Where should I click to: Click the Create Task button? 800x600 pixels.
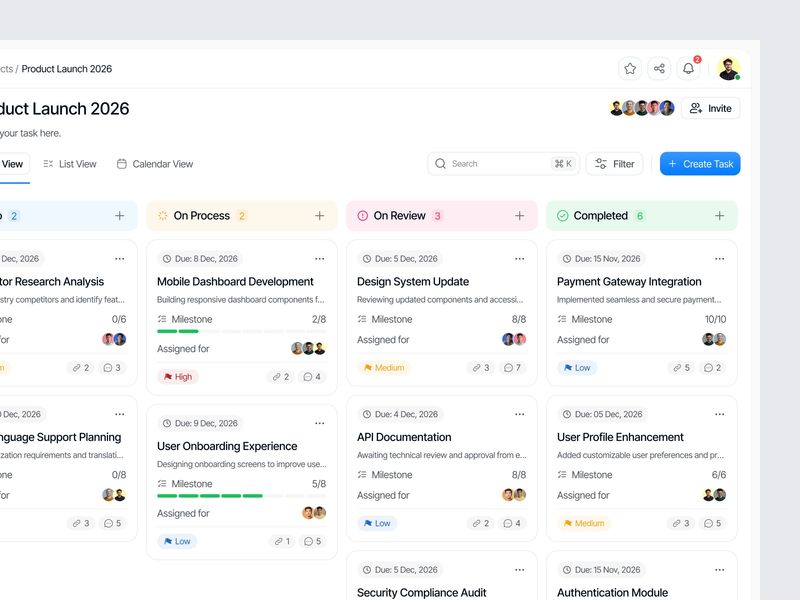(x=700, y=164)
